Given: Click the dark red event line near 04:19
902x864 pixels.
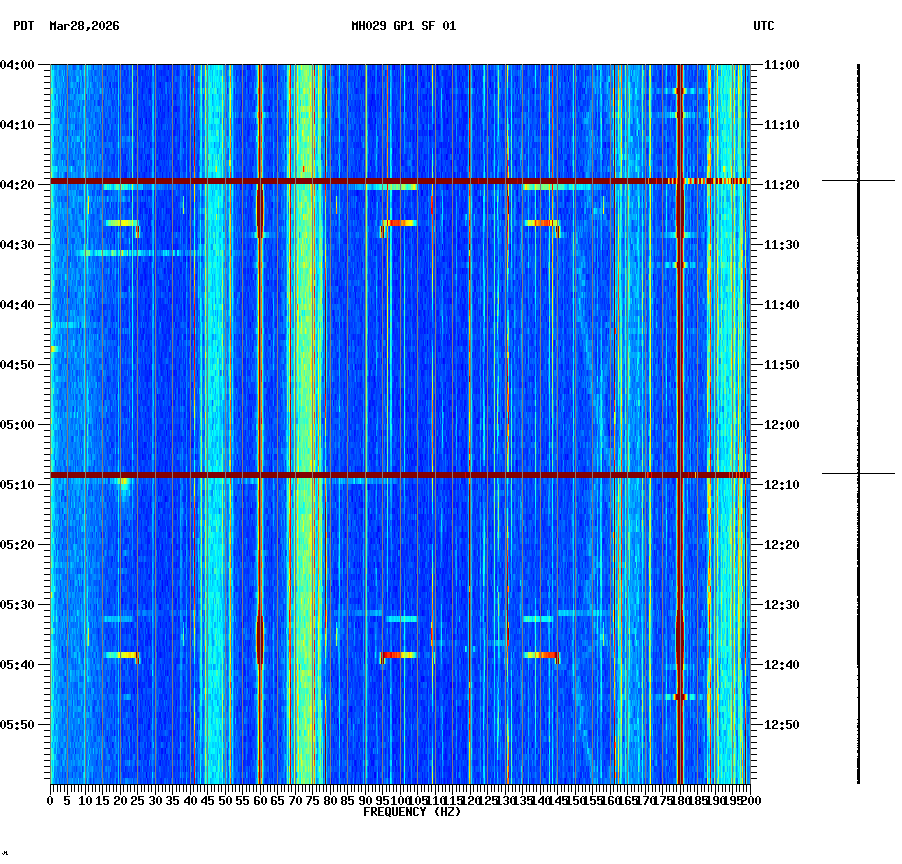Looking at the screenshot, I should [400, 181].
